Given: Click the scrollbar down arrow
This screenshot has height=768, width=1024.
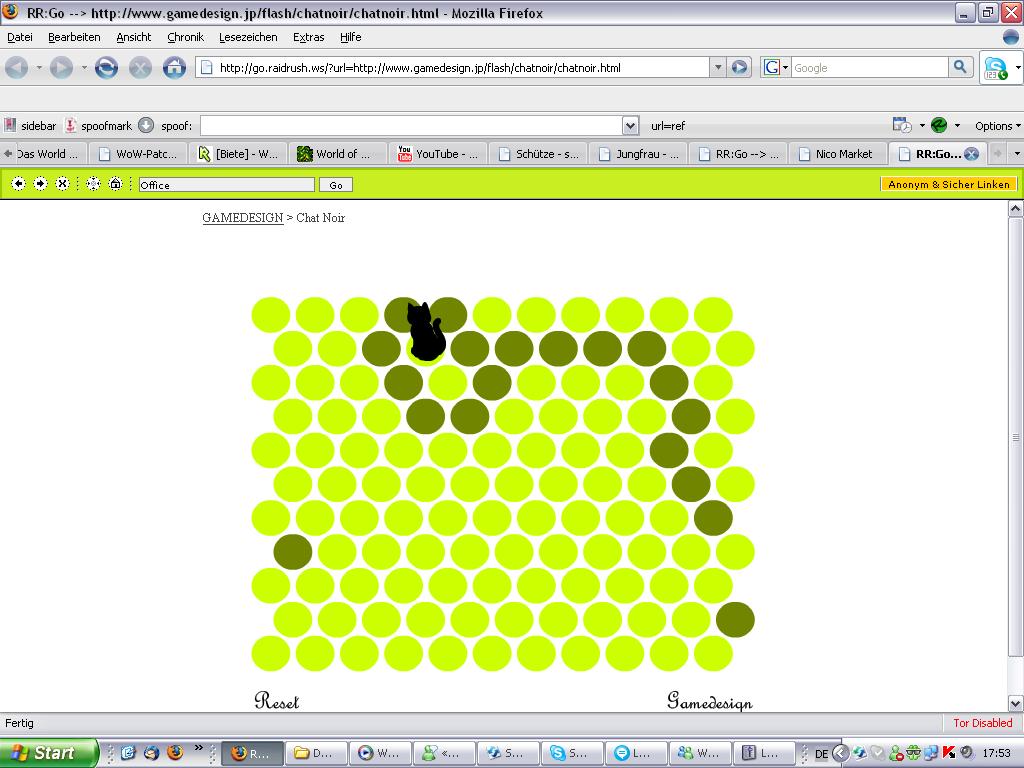Looking at the screenshot, I should [x=1016, y=703].
